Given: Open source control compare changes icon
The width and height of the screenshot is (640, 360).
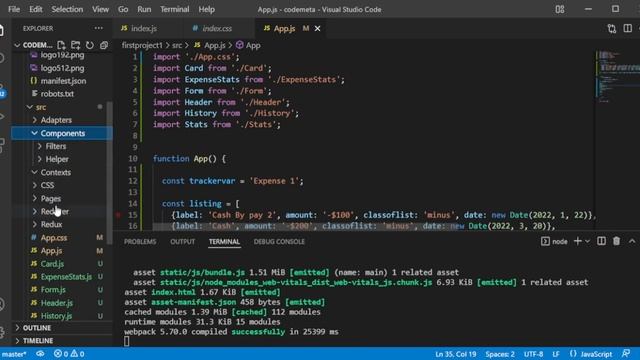Looking at the screenshot, I should pos(611,29).
